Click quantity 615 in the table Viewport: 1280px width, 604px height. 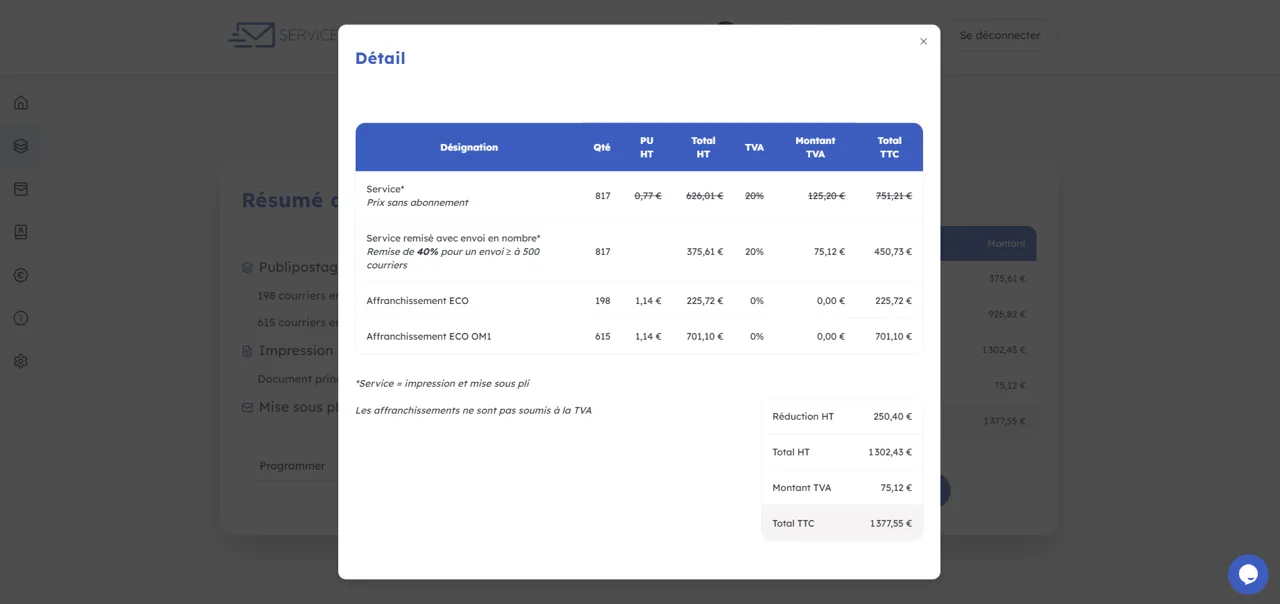[603, 337]
